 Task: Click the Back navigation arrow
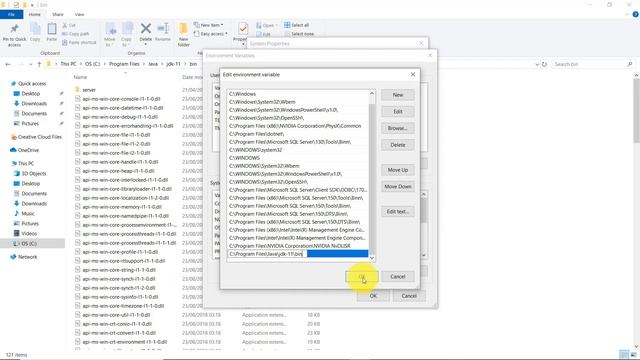8,64
